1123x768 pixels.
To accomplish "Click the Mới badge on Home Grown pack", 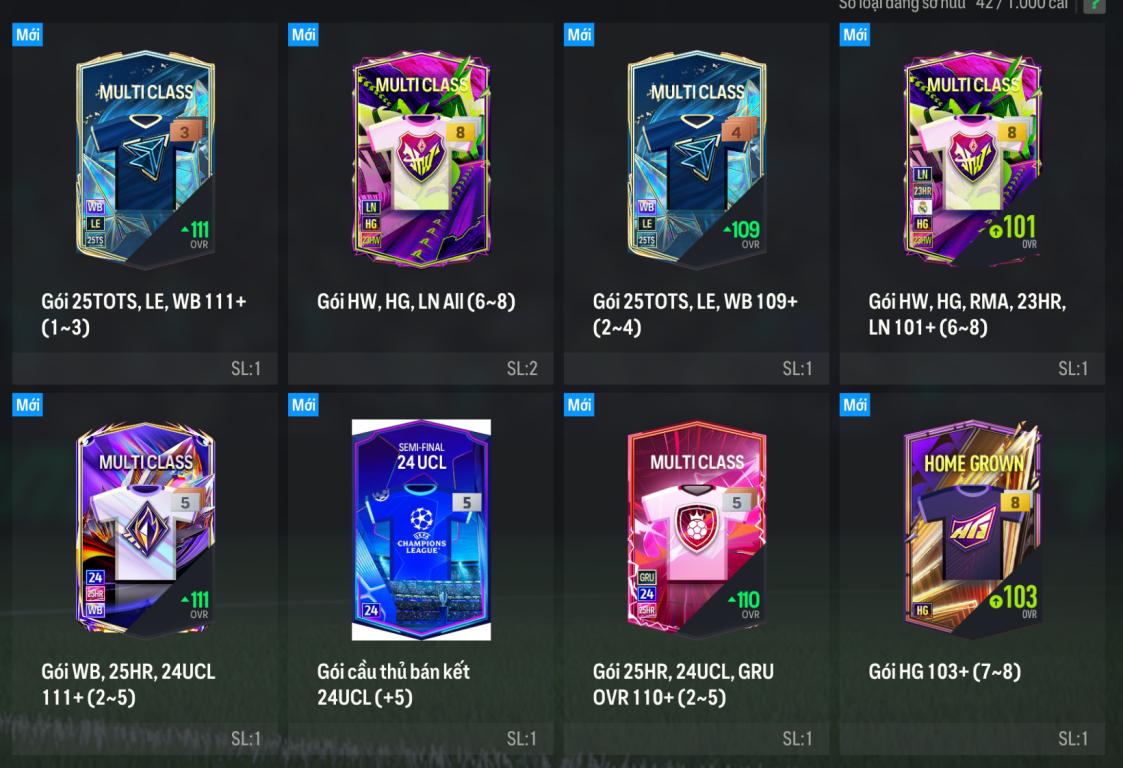I will point(855,405).
